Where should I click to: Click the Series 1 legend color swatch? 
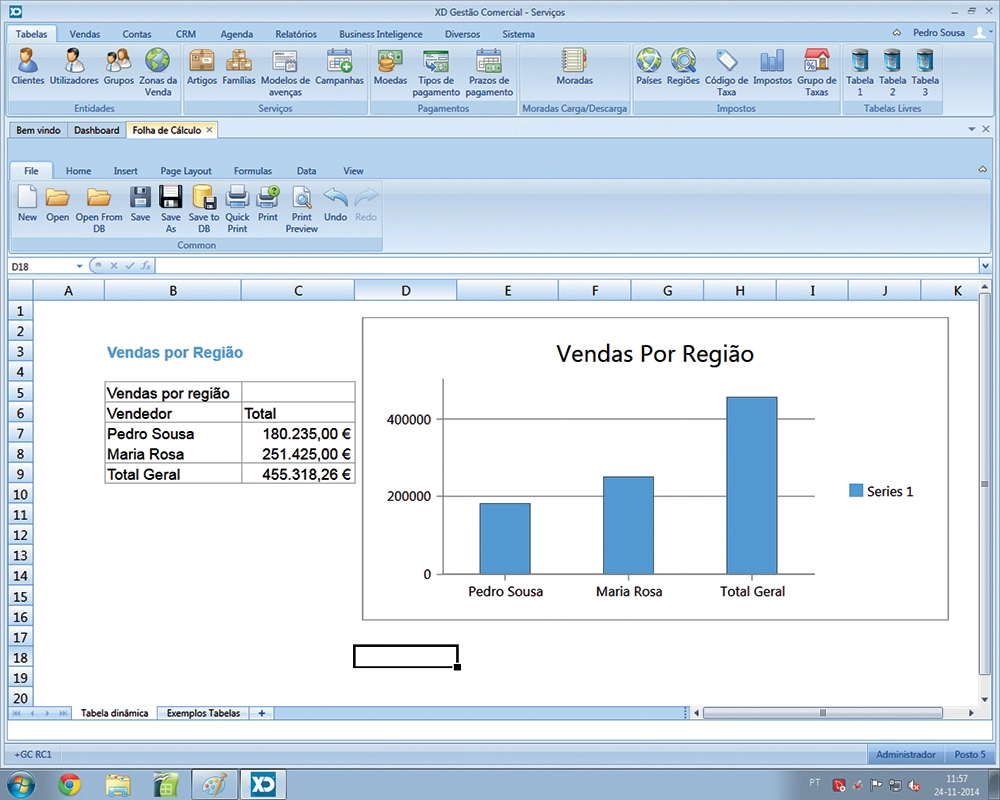tap(856, 491)
